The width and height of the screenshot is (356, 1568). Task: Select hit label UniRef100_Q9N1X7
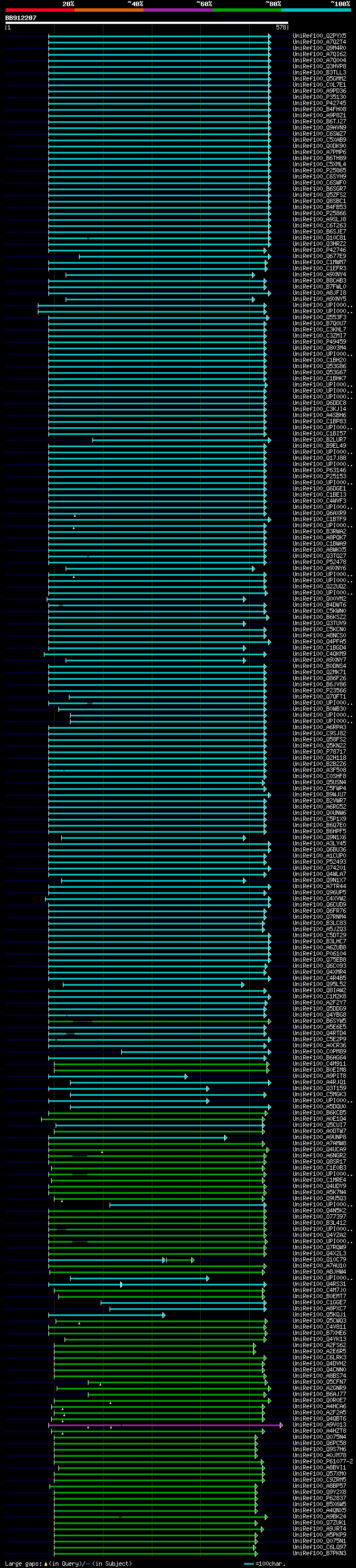[x=319, y=880]
